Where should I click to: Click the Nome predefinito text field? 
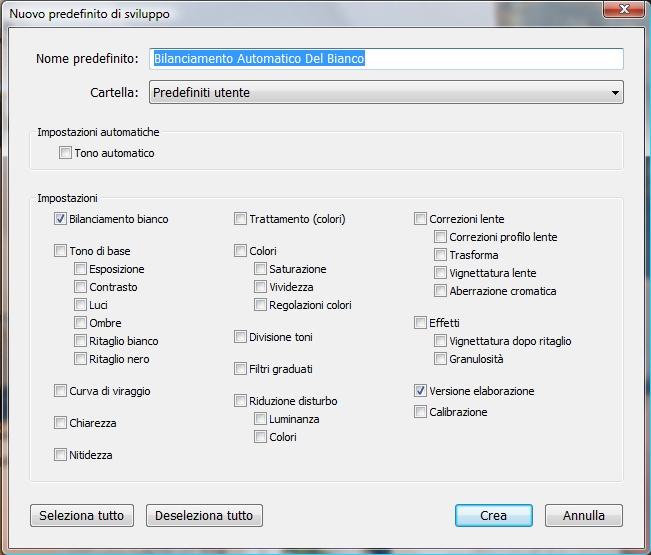(x=386, y=59)
